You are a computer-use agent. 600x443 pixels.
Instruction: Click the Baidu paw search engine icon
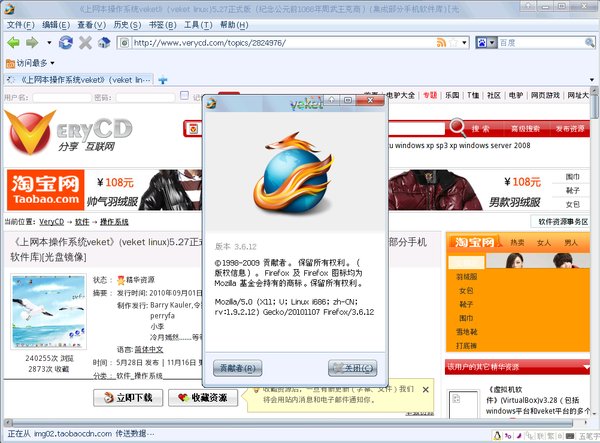[x=482, y=42]
